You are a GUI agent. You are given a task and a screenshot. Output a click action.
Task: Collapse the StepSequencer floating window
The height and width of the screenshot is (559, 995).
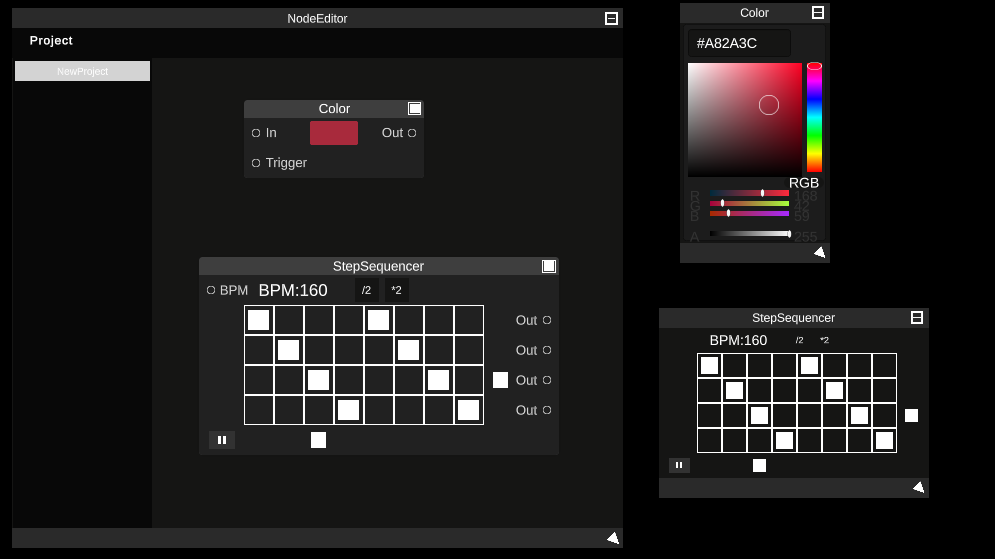[x=917, y=317]
